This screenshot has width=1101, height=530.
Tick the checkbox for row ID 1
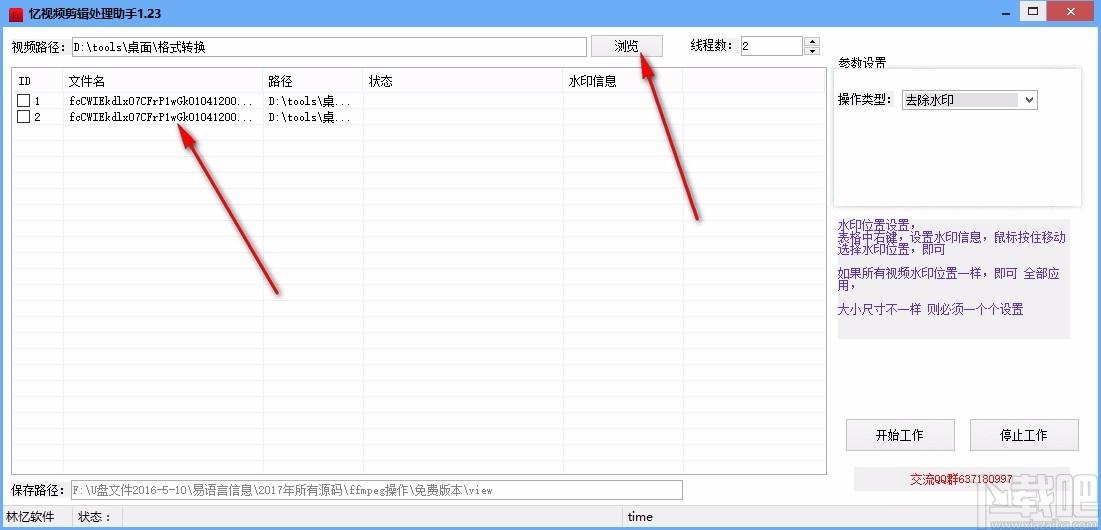[x=23, y=101]
